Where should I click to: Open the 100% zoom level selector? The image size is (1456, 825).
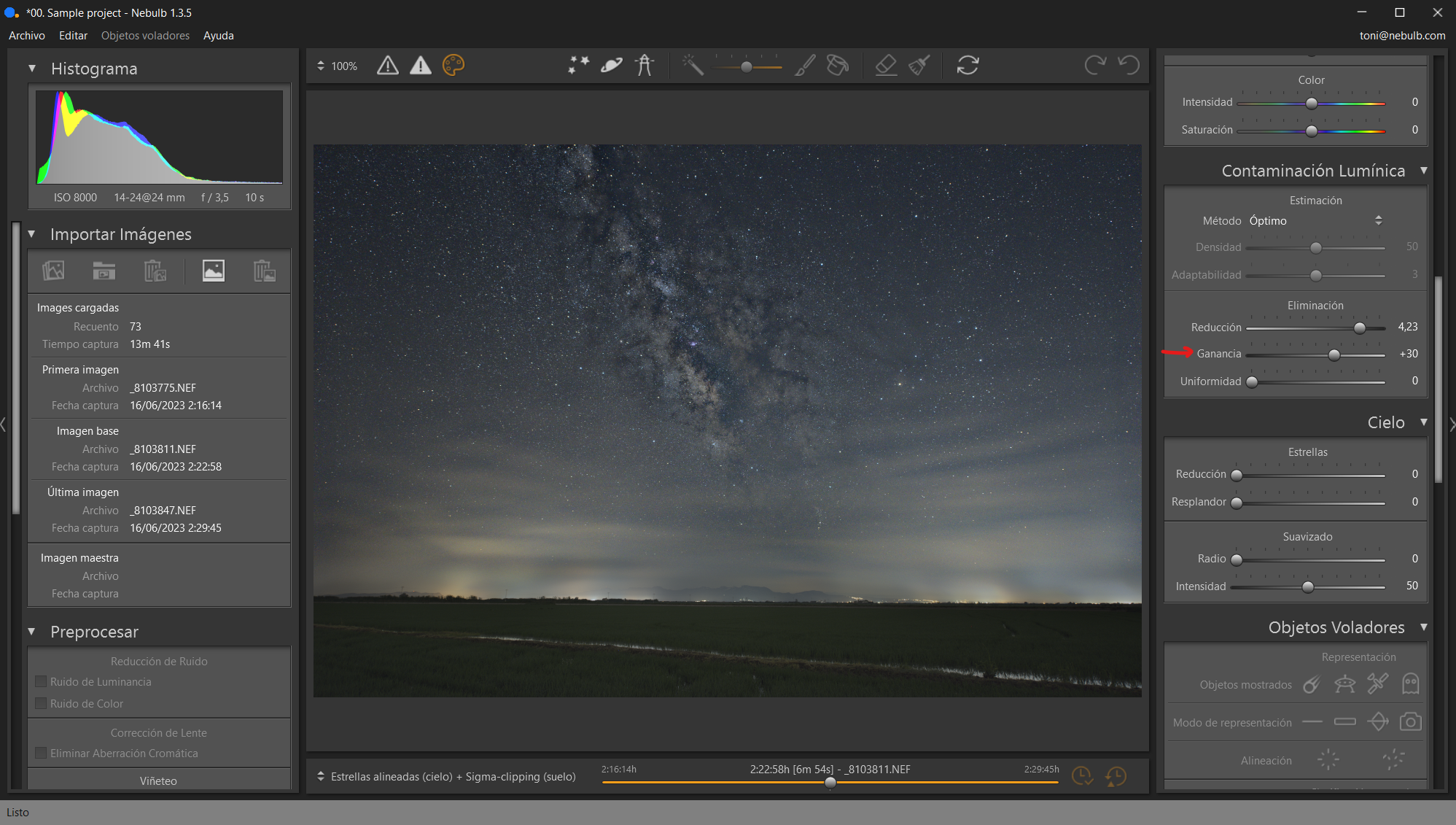point(337,66)
